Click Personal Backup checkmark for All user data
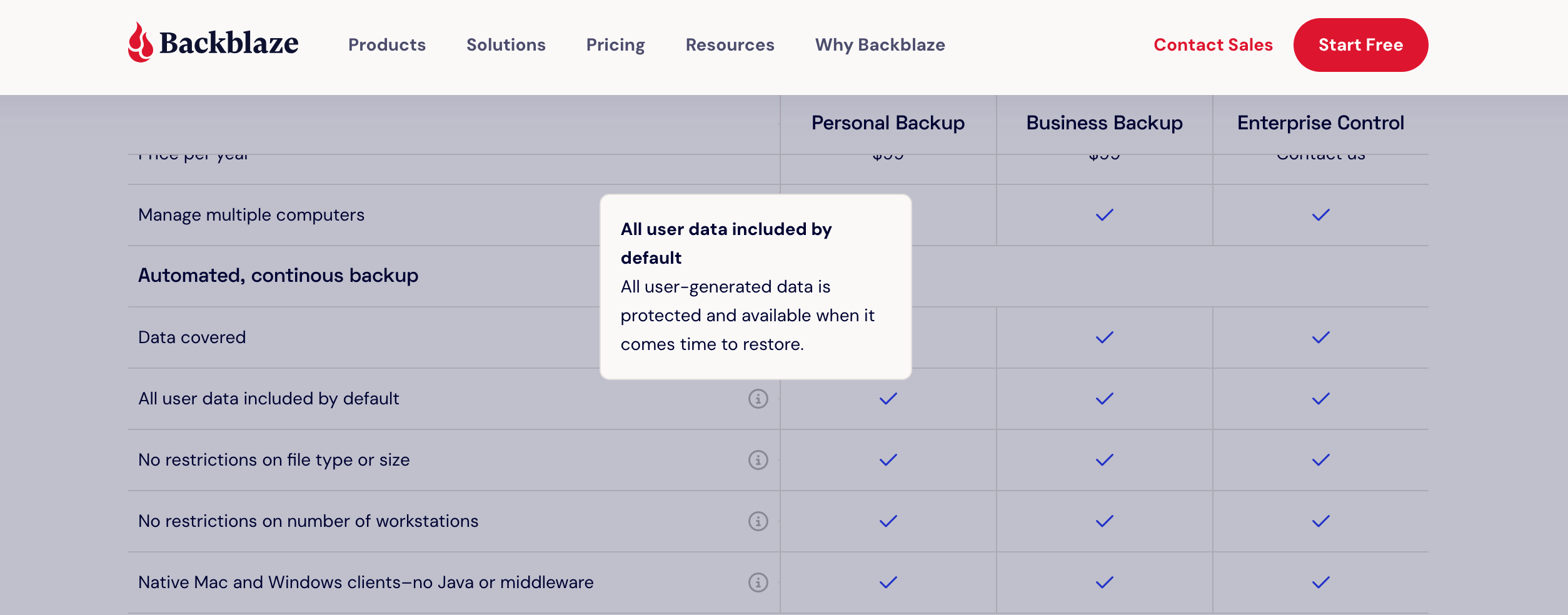This screenshot has width=1568, height=615. pyautogui.click(x=888, y=399)
